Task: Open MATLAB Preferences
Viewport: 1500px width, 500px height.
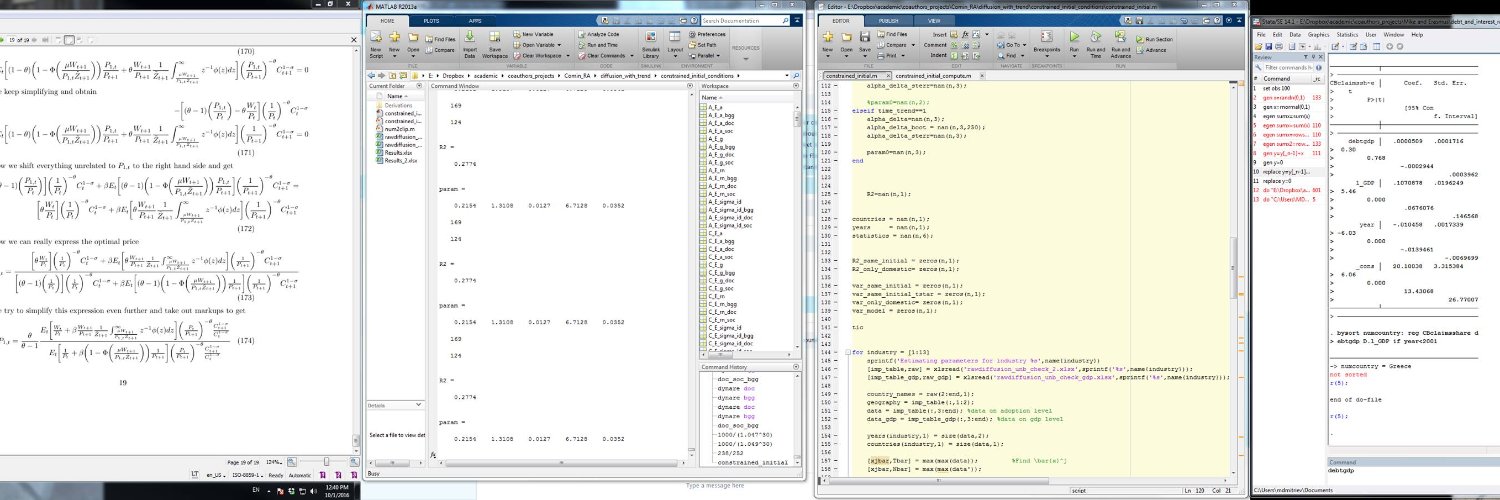Action: 708,33
